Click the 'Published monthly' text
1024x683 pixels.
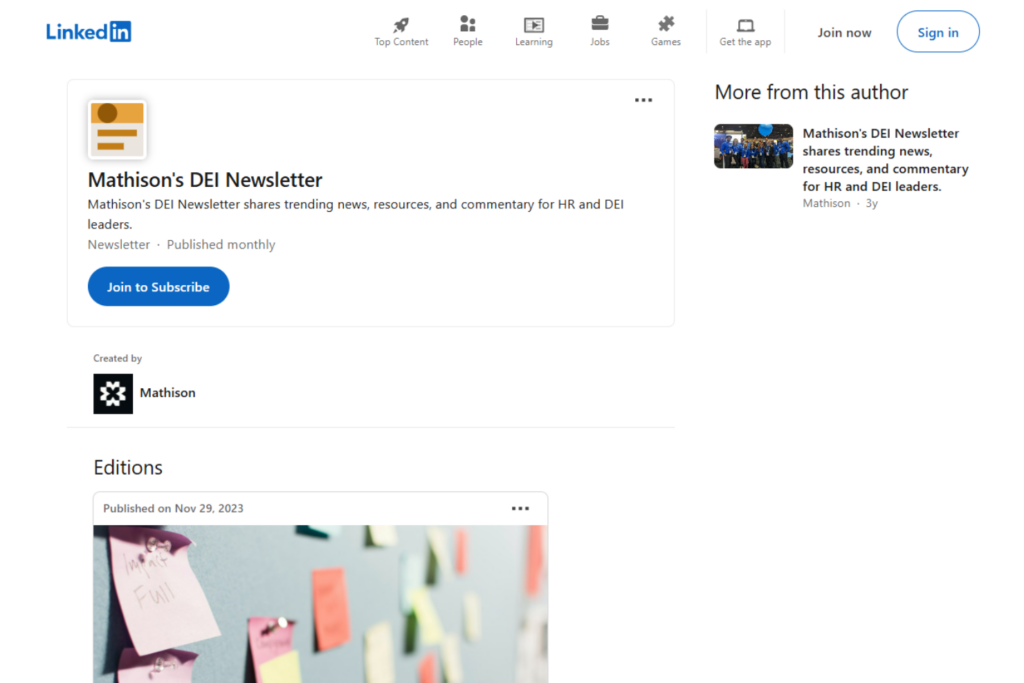(221, 244)
